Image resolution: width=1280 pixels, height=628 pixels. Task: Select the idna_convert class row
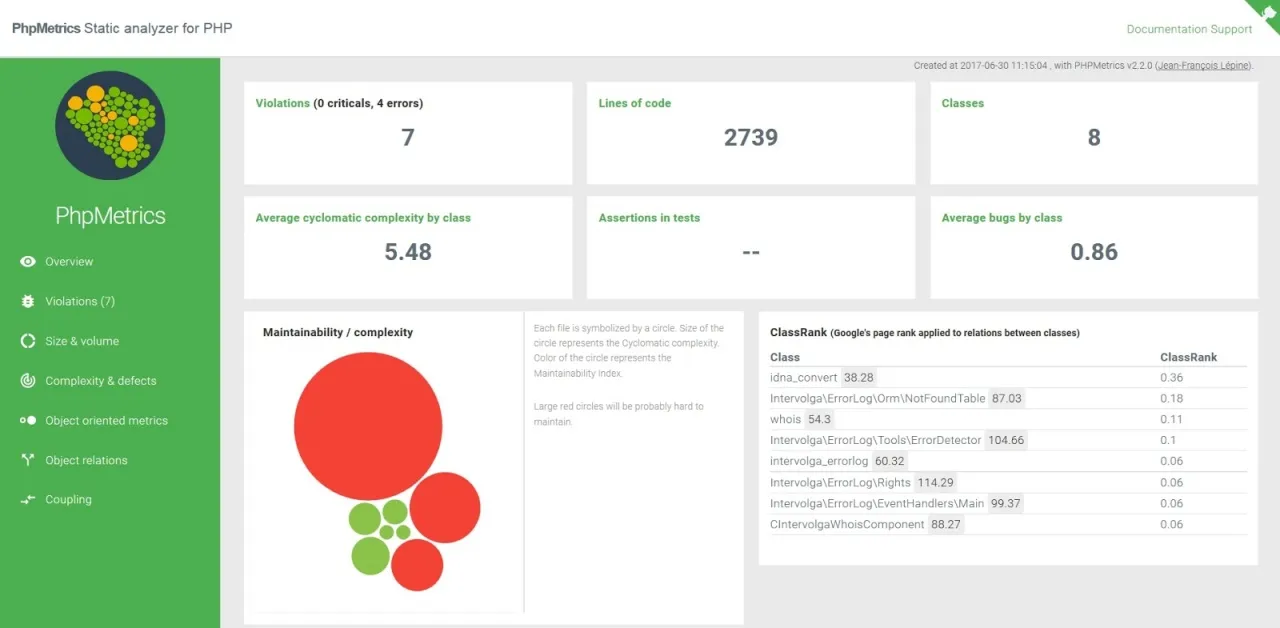pyautogui.click(x=804, y=378)
